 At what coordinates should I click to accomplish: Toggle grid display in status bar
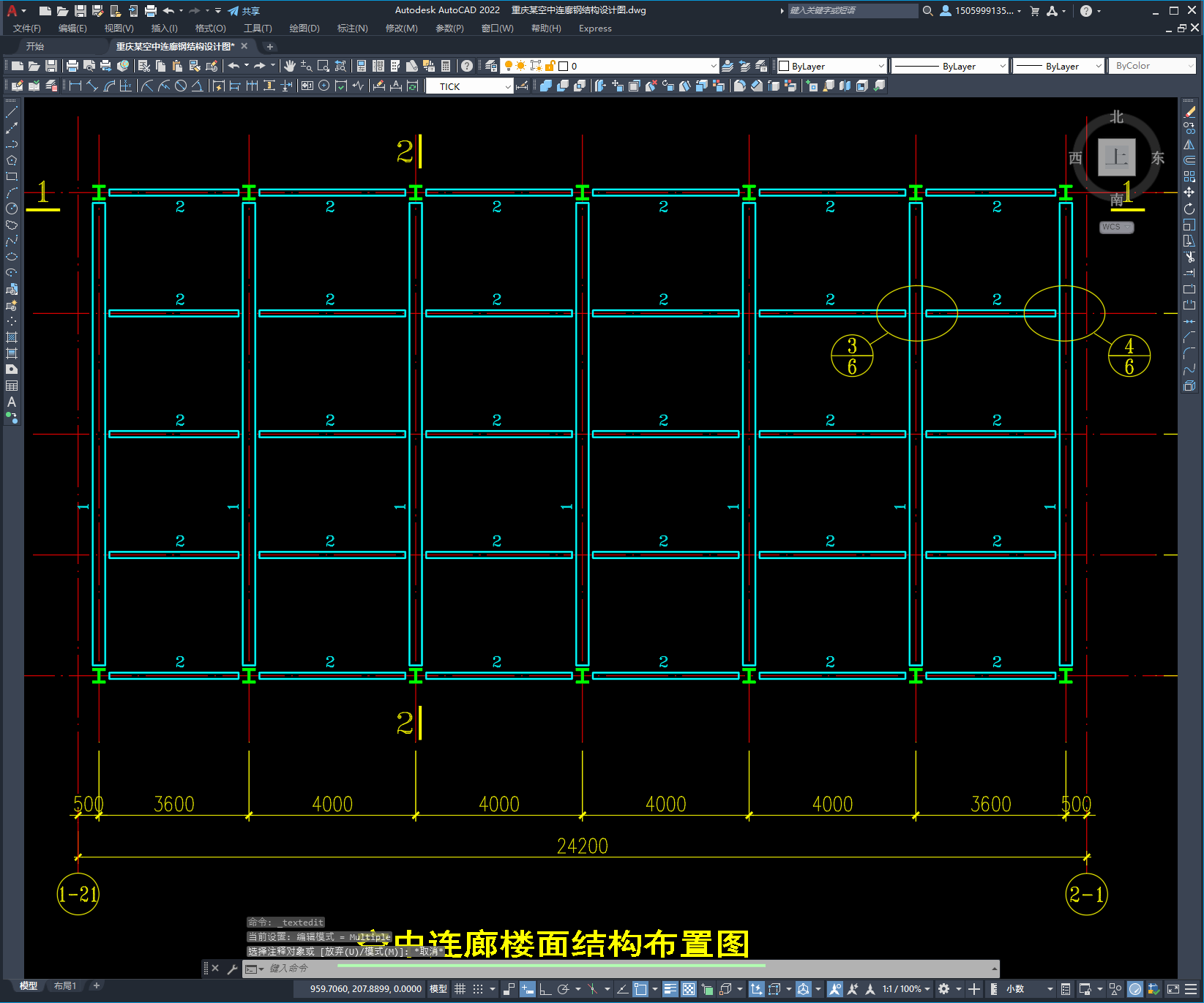click(x=460, y=989)
